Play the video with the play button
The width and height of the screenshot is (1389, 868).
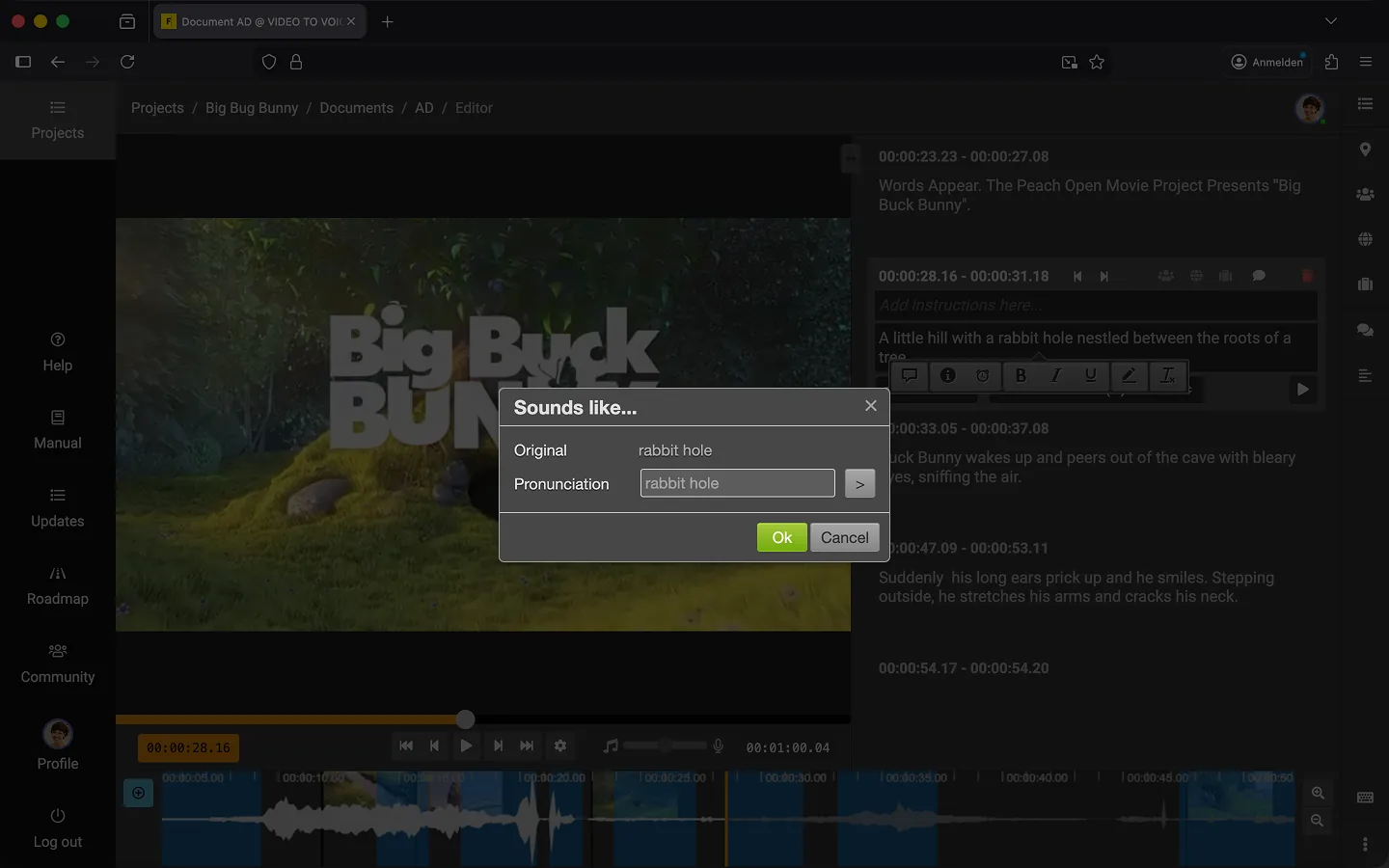[x=466, y=746]
